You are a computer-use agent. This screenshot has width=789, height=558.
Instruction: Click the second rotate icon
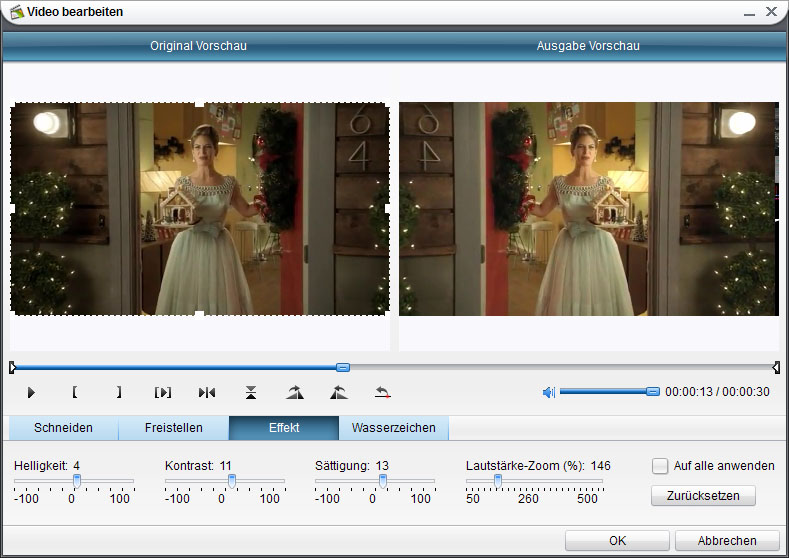coord(338,393)
